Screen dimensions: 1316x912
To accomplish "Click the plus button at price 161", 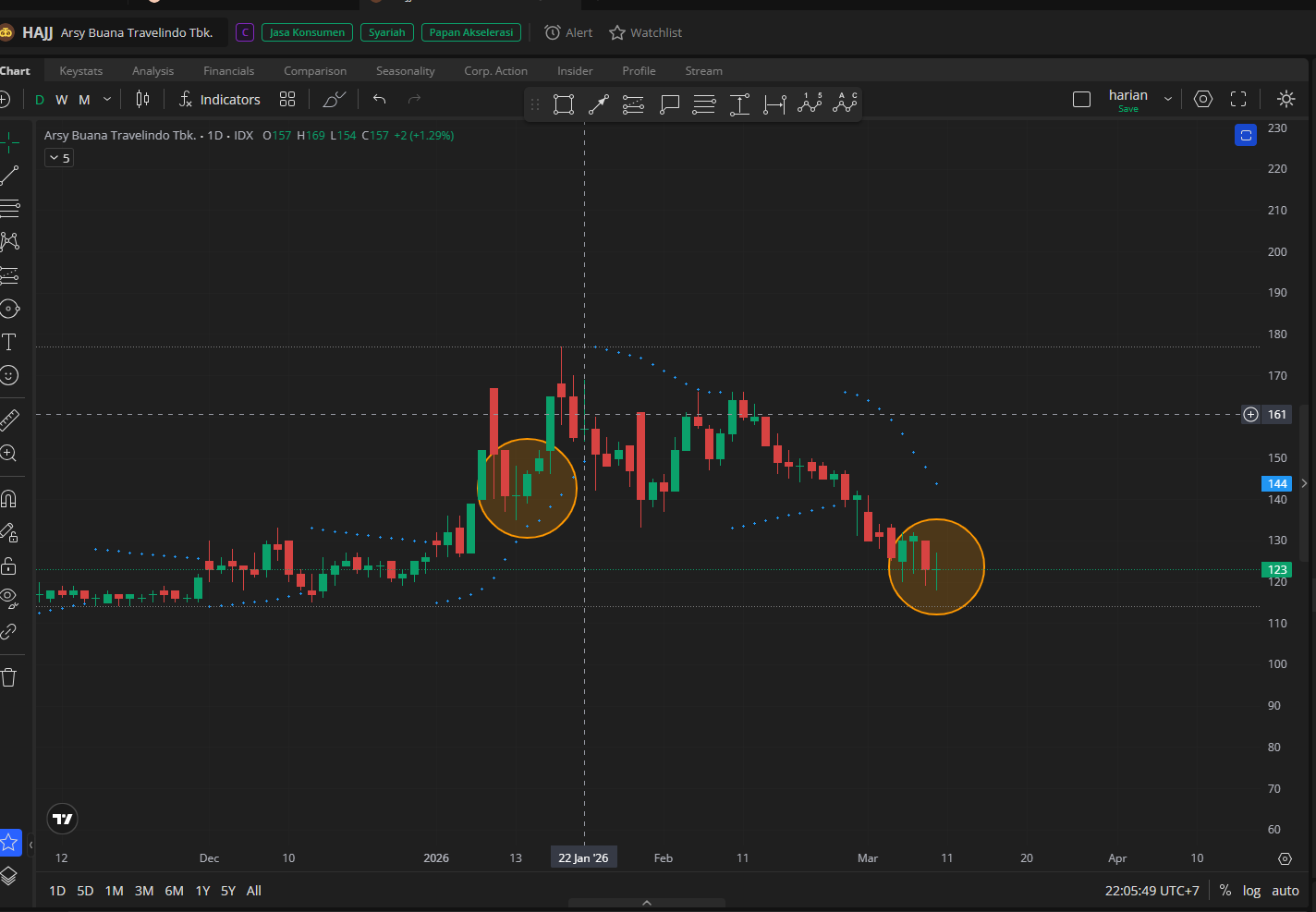I will click(x=1250, y=415).
